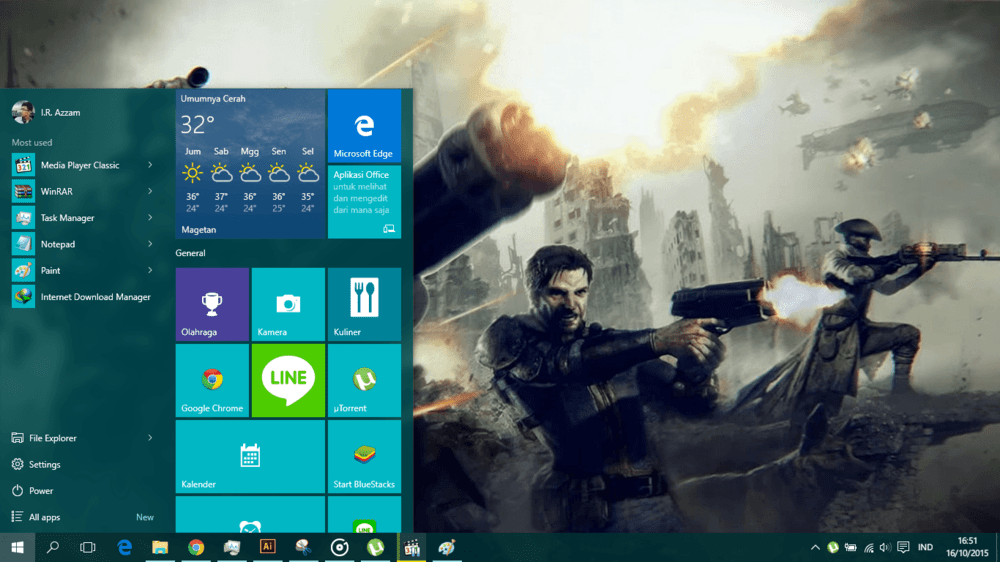
Task: Open the I.R. Azzam user account menu
Action: pyautogui.click(x=47, y=112)
